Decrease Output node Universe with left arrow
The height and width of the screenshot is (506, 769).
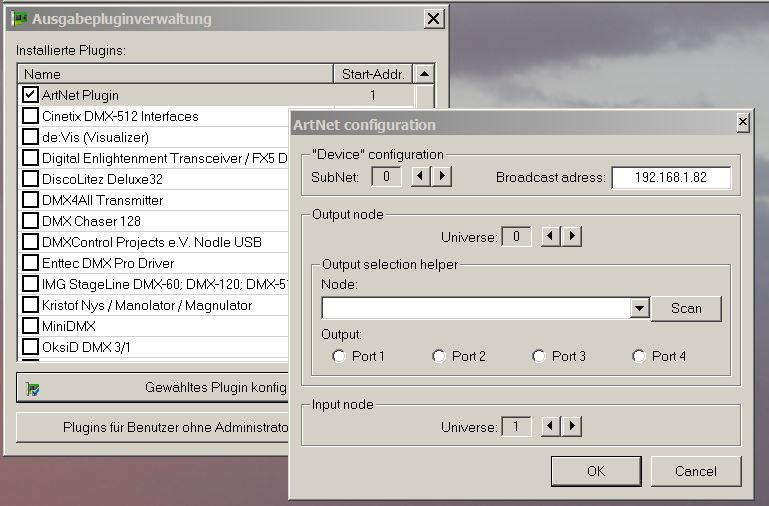(551, 237)
